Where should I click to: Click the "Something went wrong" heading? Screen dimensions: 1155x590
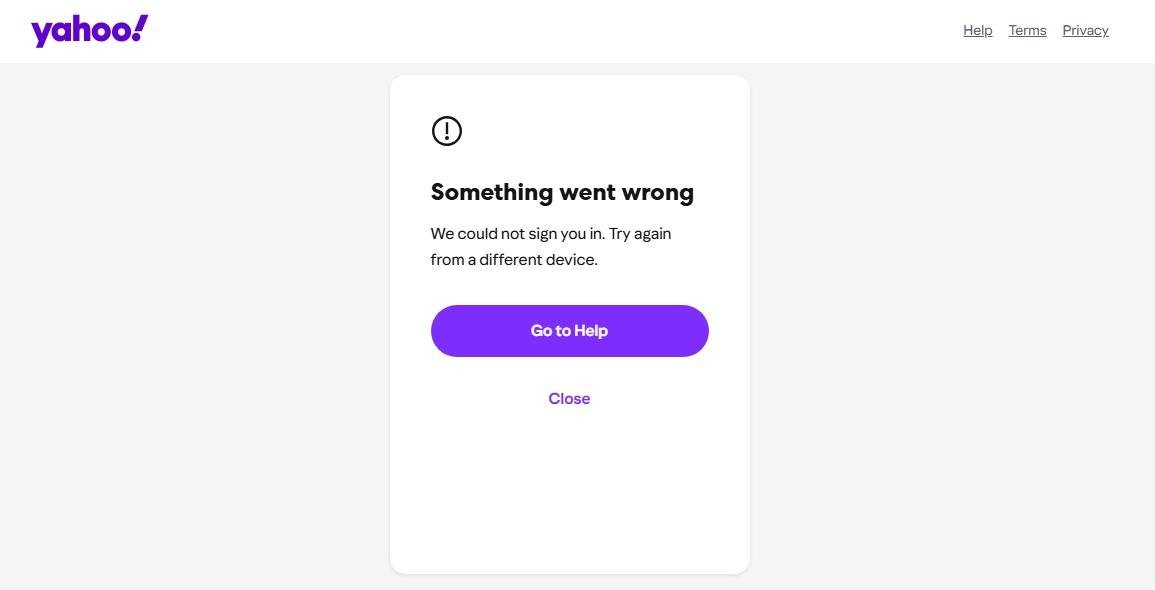tap(562, 192)
